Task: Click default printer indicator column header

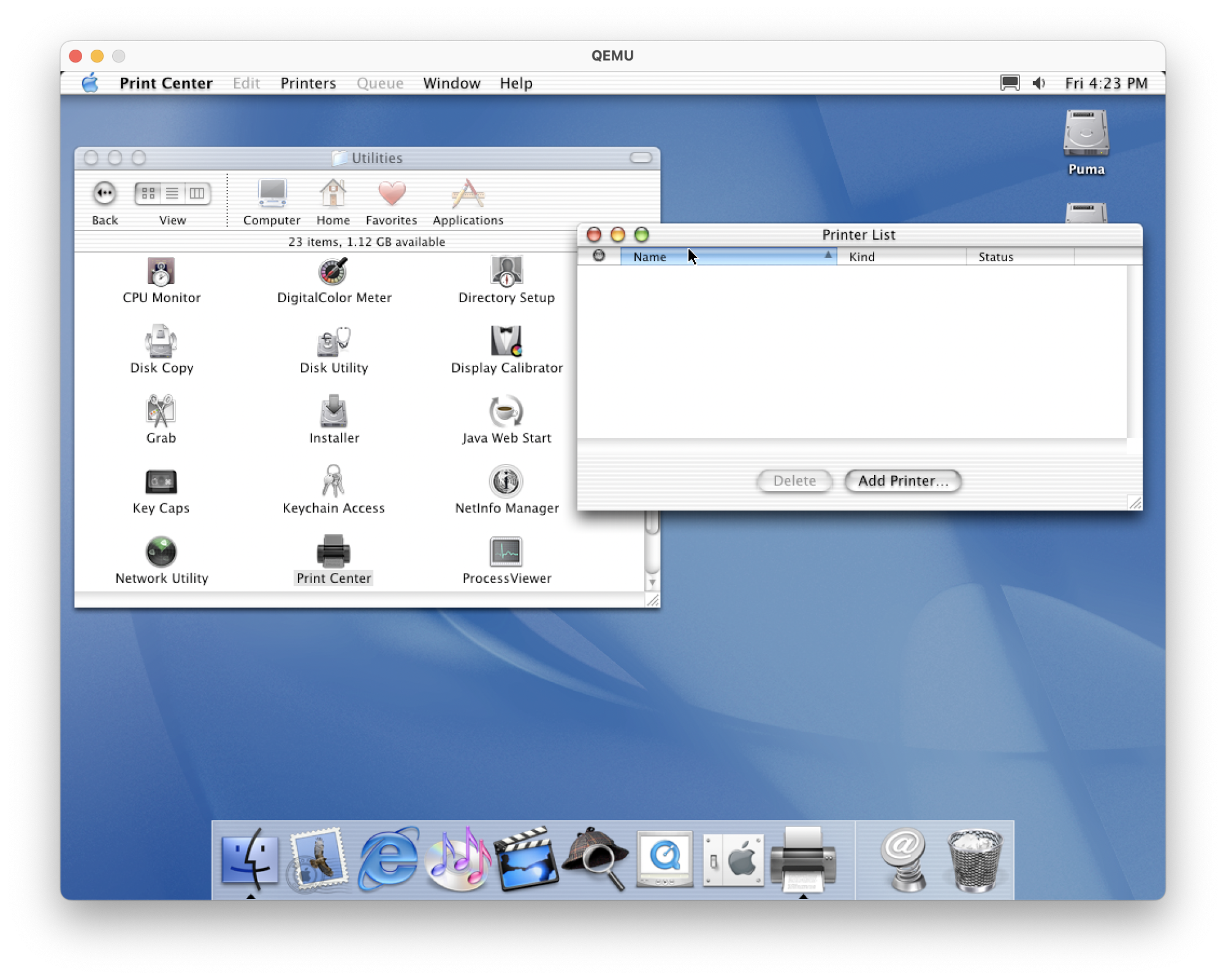Action: [599, 257]
